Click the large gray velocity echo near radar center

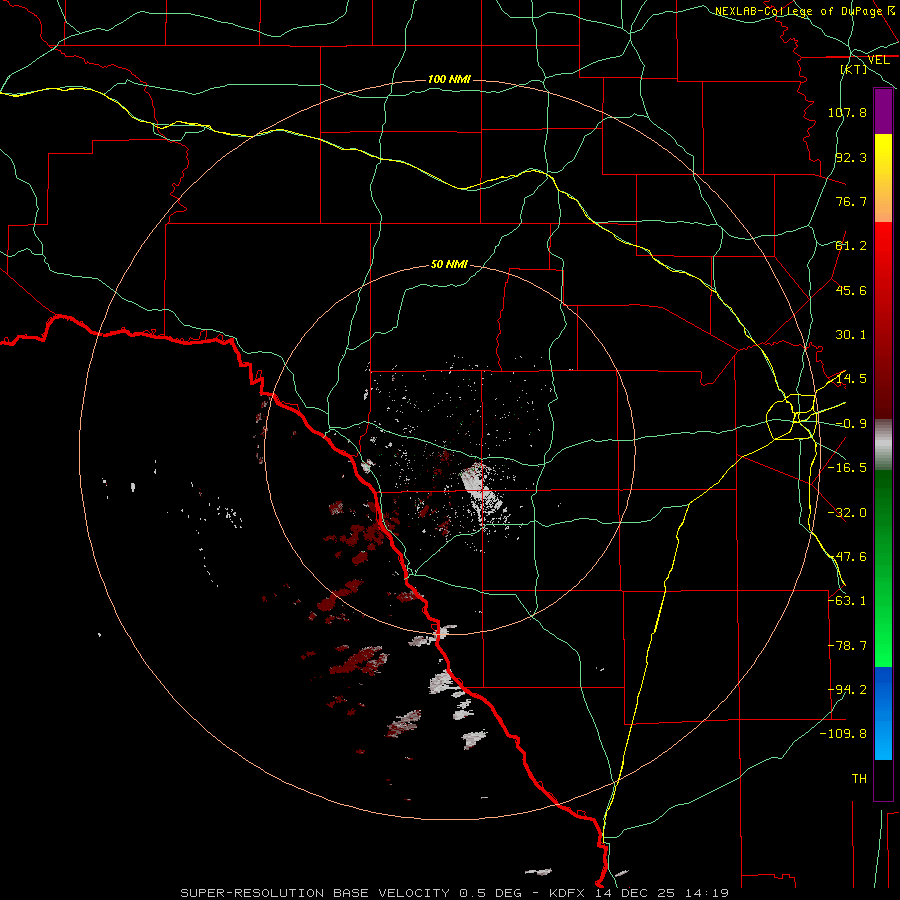point(481,488)
